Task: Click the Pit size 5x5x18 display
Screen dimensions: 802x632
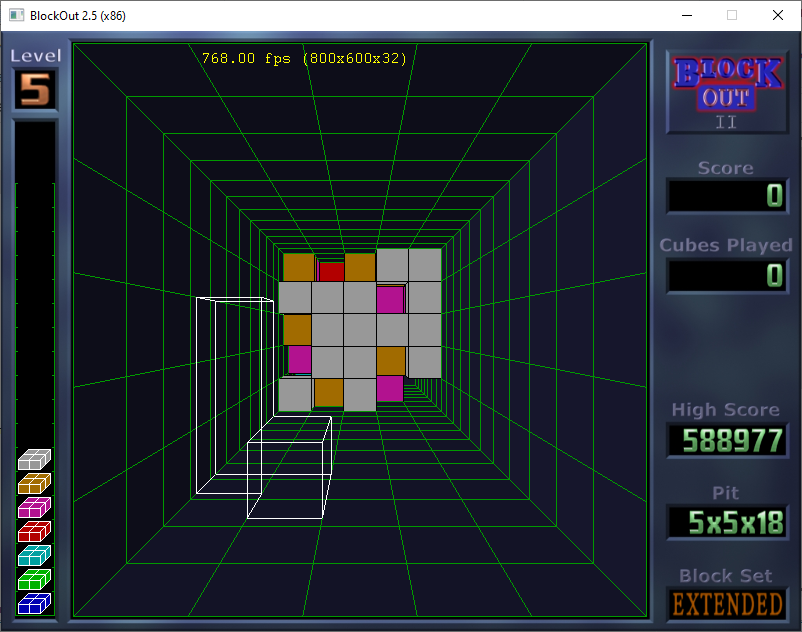Action: (727, 523)
